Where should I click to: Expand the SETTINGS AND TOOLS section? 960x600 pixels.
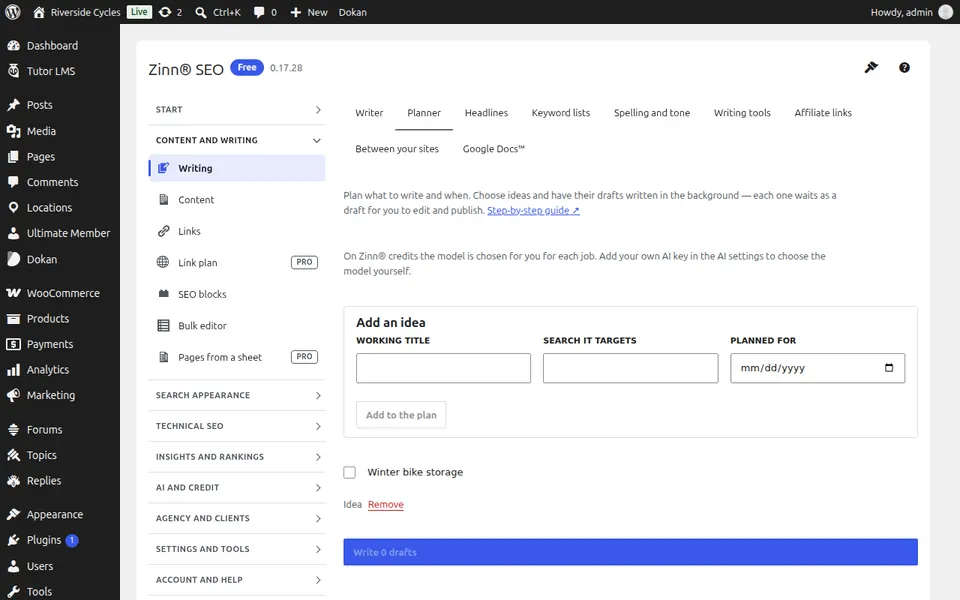[x=237, y=549]
